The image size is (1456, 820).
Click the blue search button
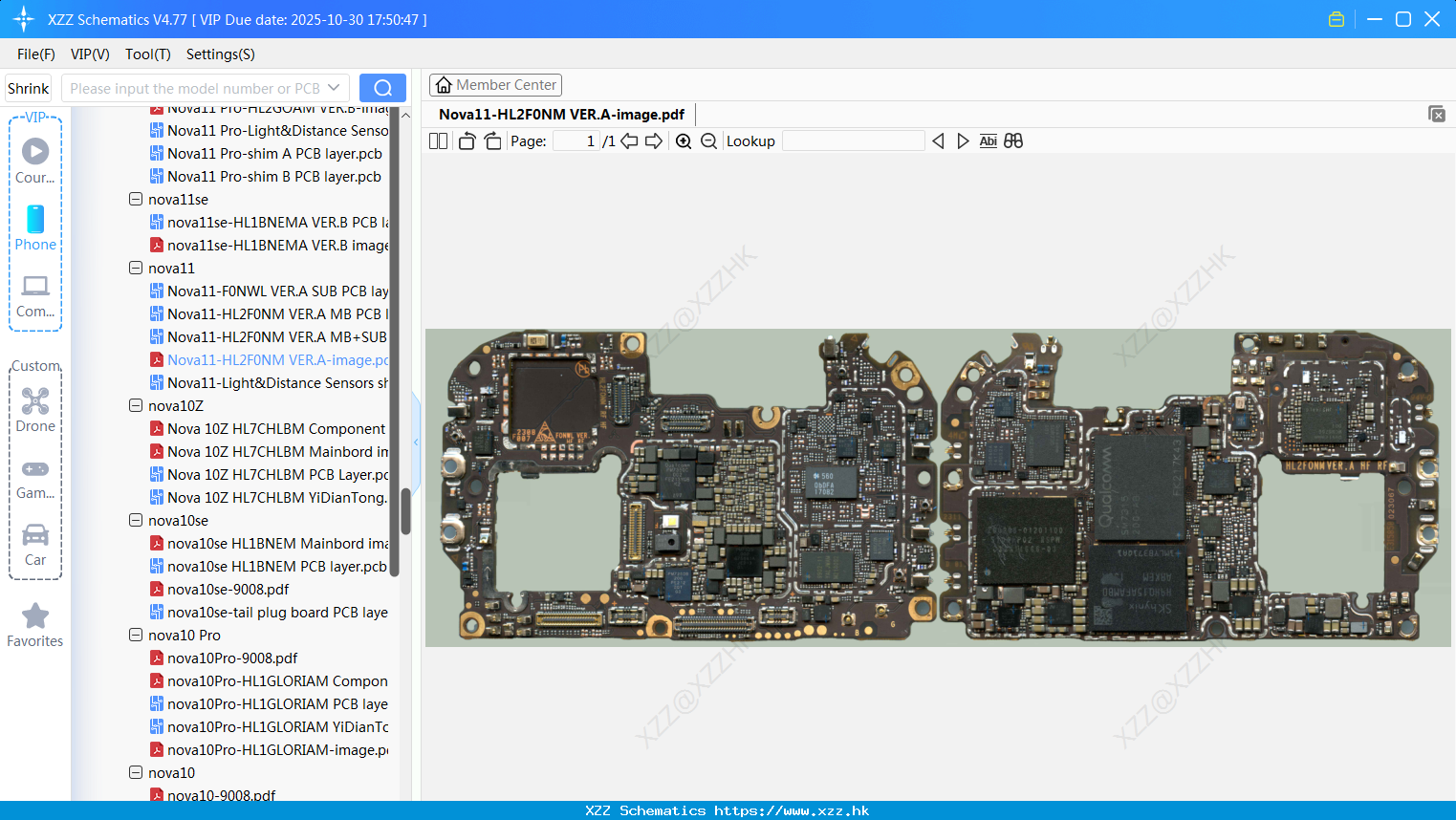(382, 88)
